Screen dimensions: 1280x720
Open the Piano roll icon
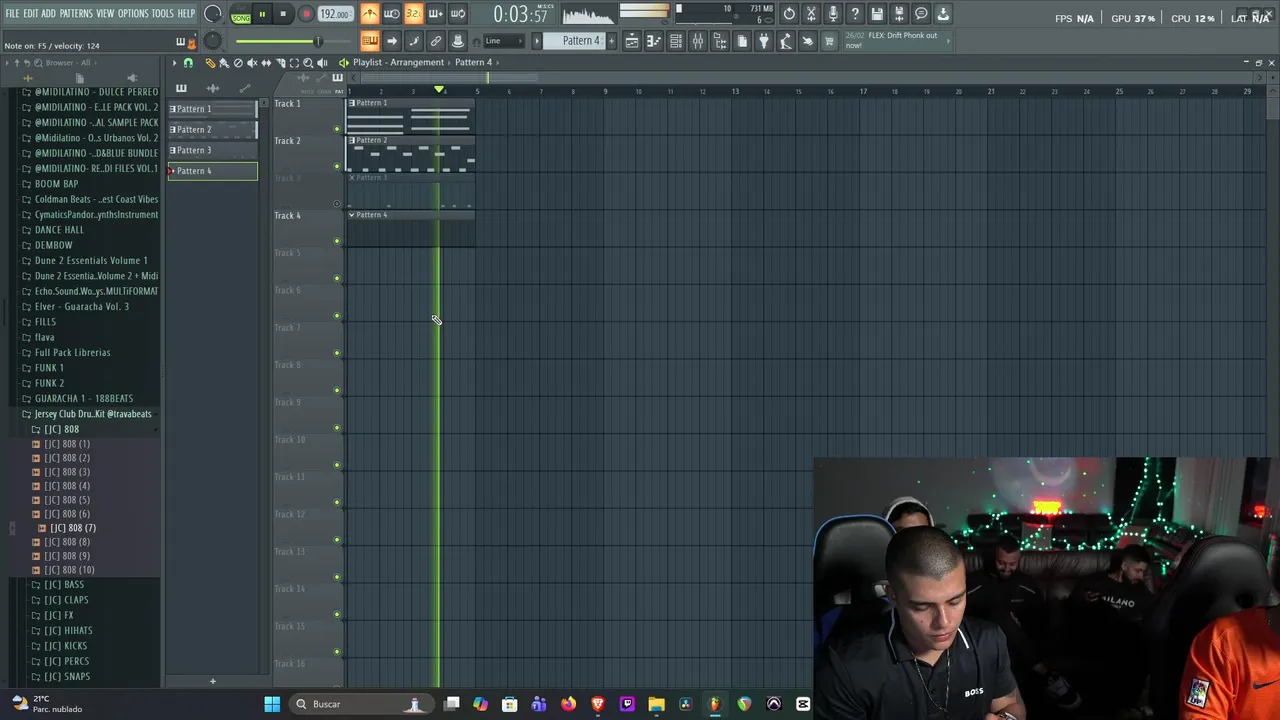pos(654,41)
